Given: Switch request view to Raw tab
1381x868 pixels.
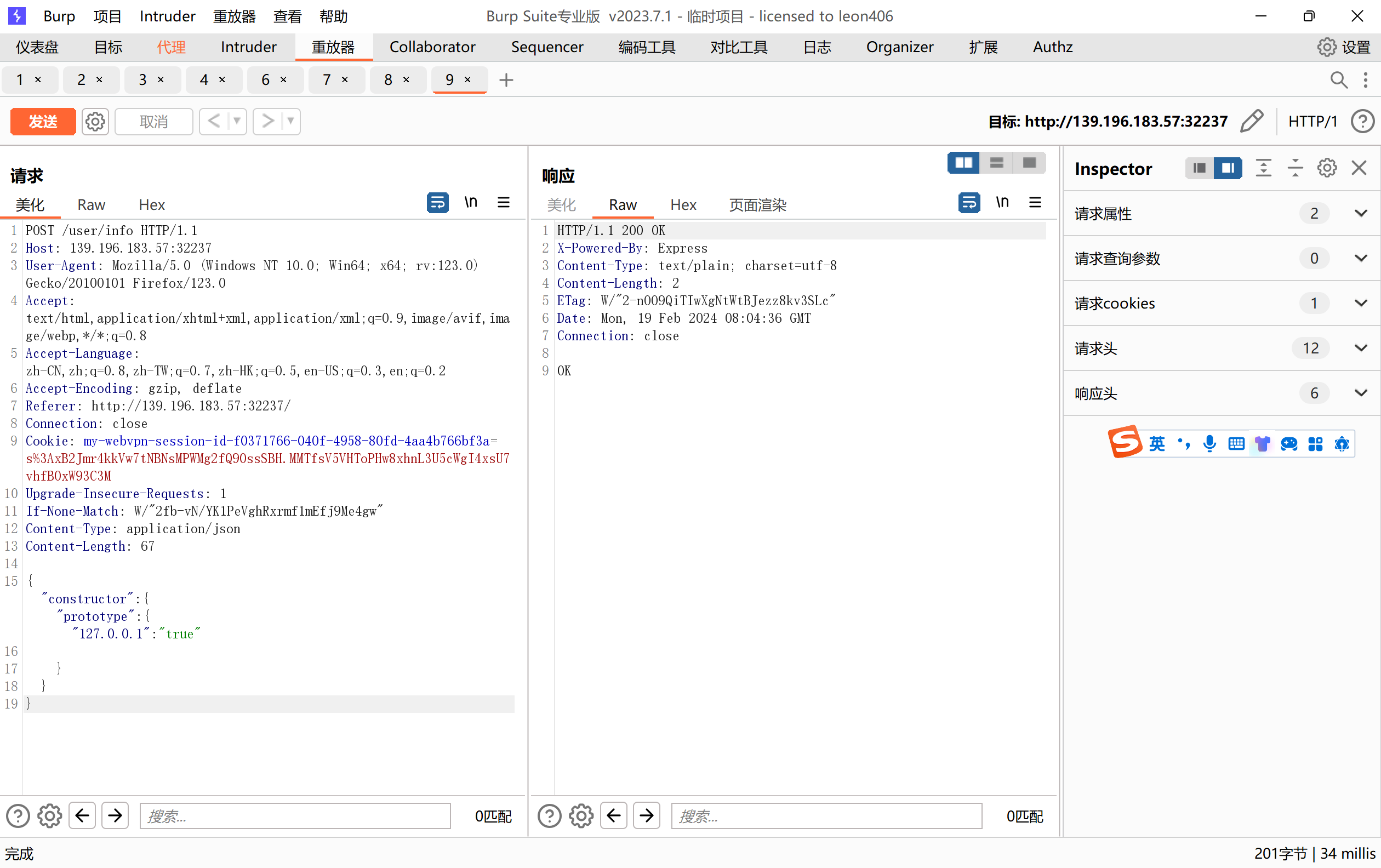Looking at the screenshot, I should tap(91, 205).
